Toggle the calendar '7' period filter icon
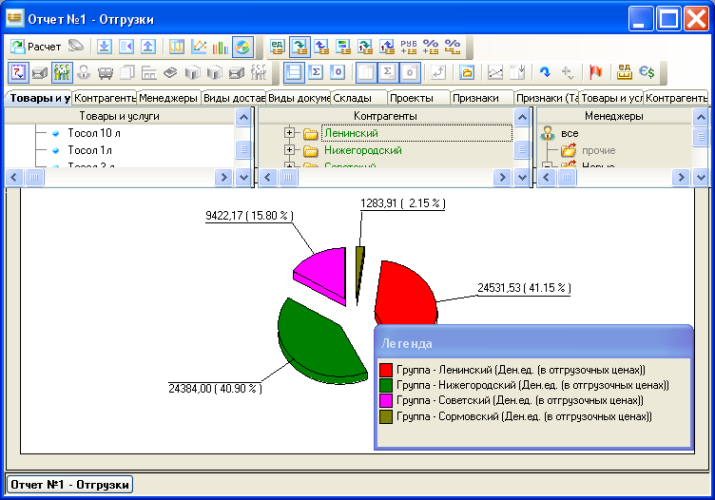 click(18, 72)
